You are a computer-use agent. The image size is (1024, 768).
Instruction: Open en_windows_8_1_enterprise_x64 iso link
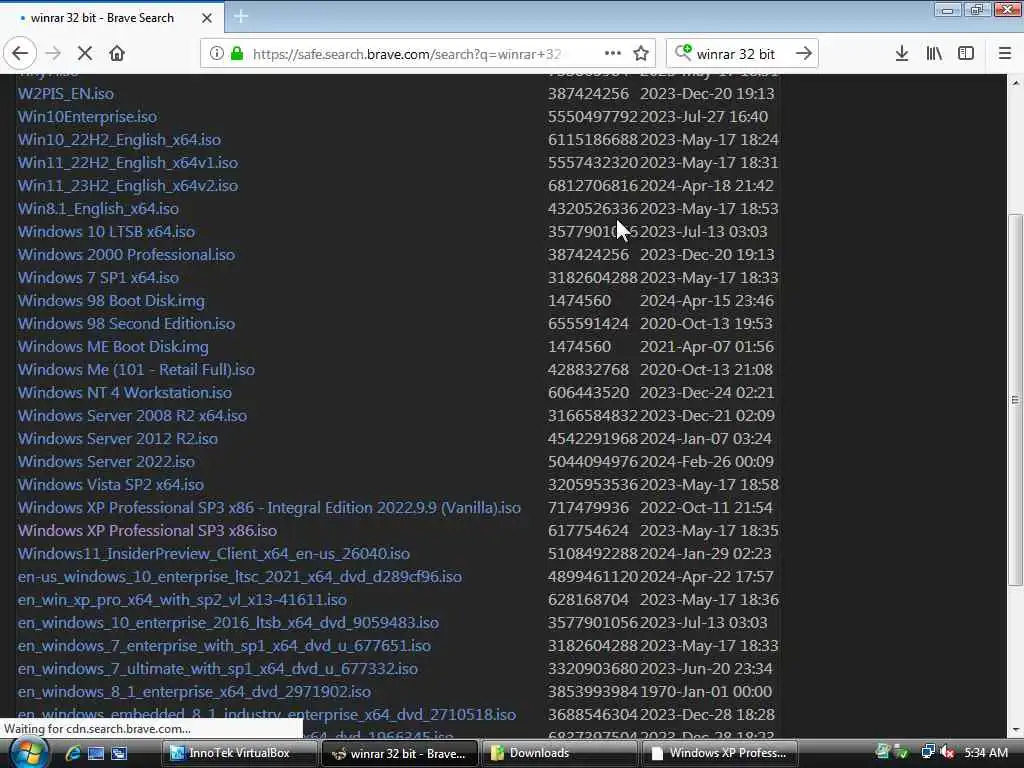(195, 691)
